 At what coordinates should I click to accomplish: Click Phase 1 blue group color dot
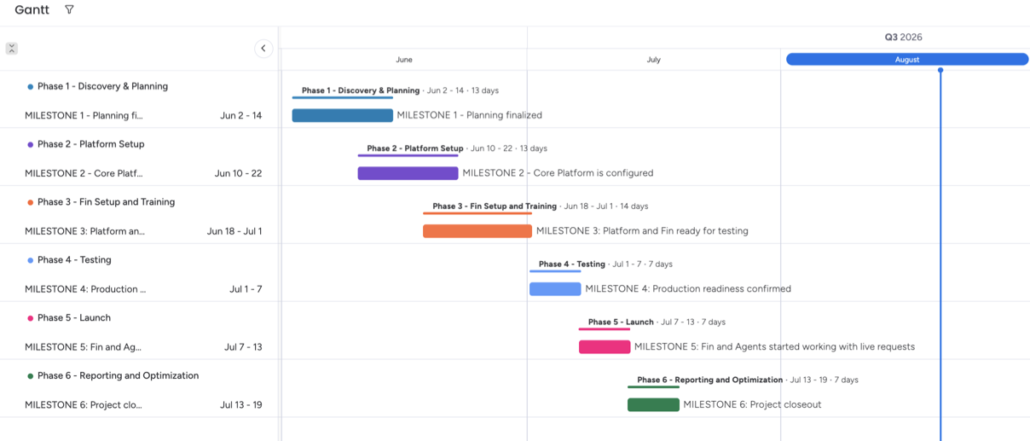(30, 87)
